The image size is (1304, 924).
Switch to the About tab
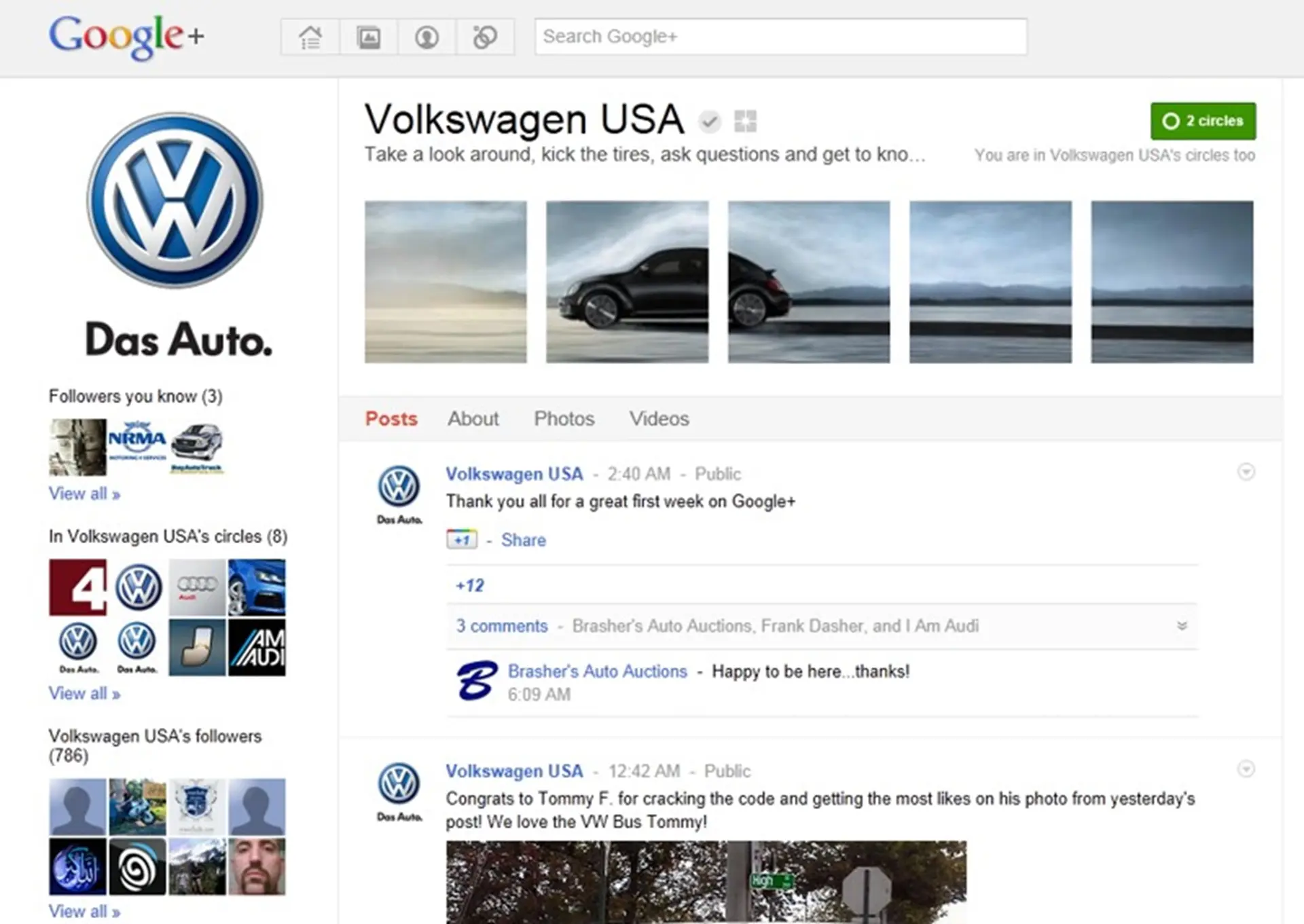point(473,419)
